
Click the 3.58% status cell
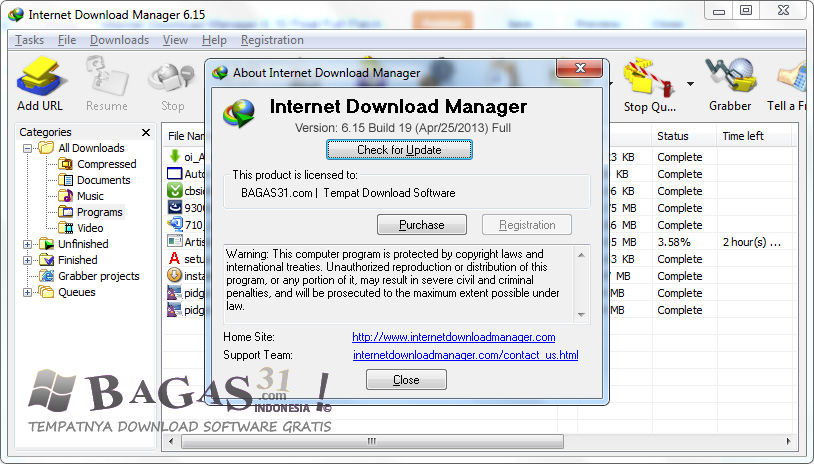(674, 242)
